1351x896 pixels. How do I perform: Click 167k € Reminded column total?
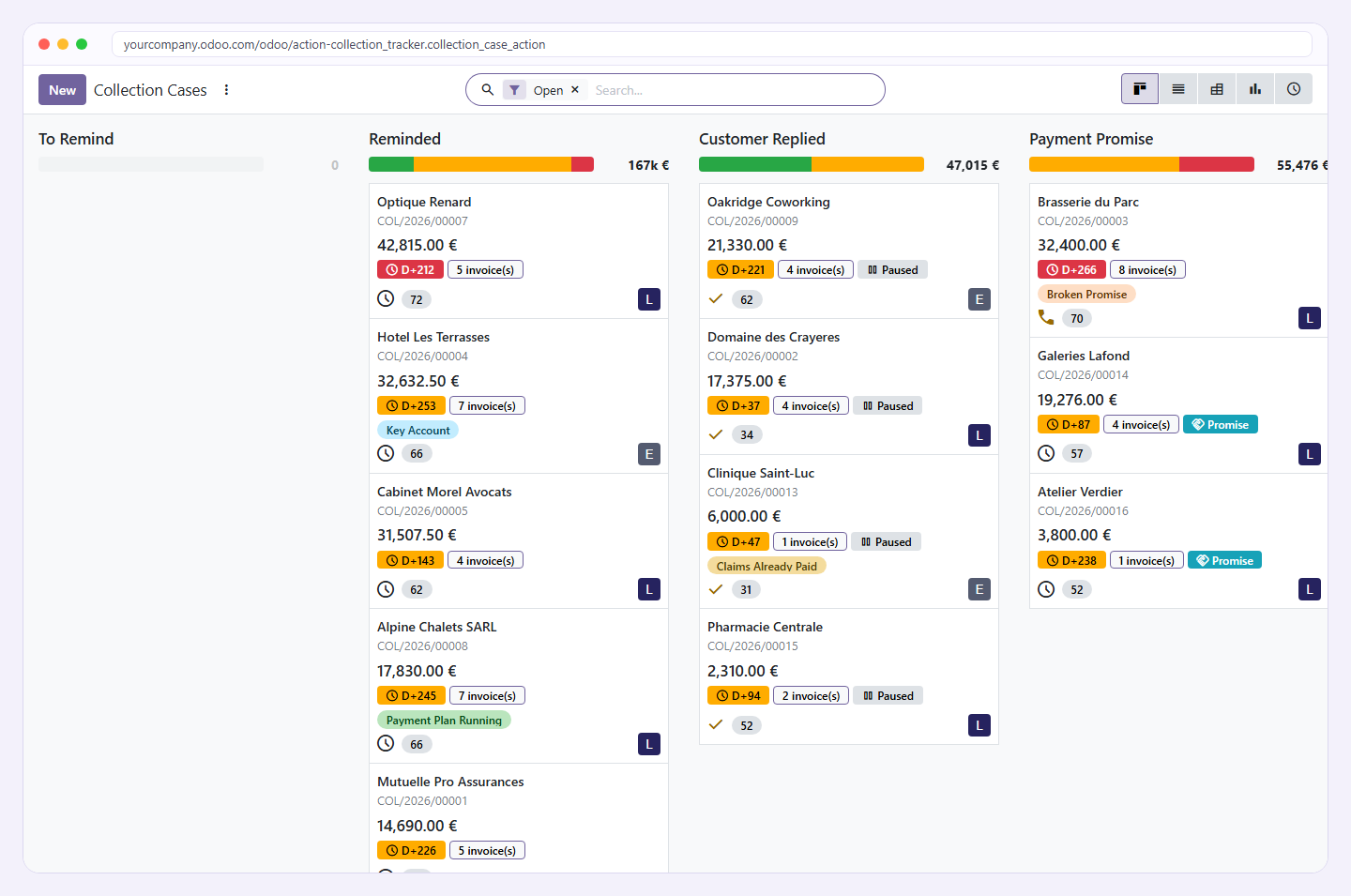[x=648, y=165]
